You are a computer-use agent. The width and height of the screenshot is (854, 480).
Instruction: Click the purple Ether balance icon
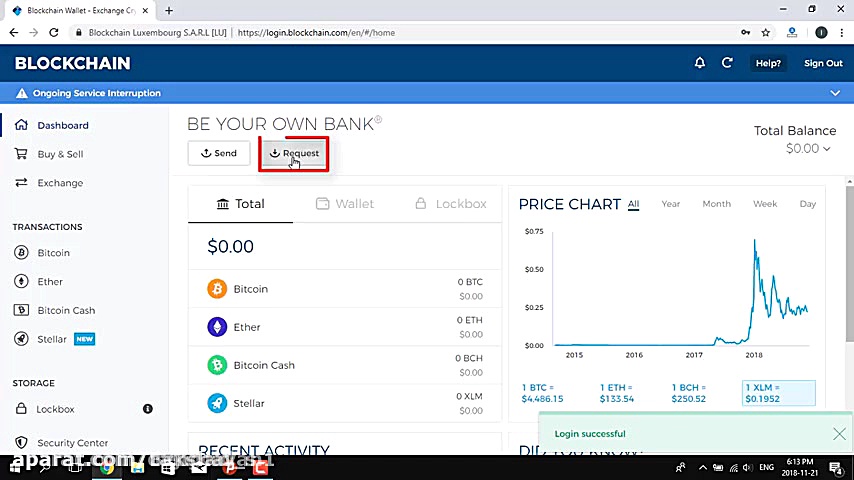pyautogui.click(x=217, y=327)
